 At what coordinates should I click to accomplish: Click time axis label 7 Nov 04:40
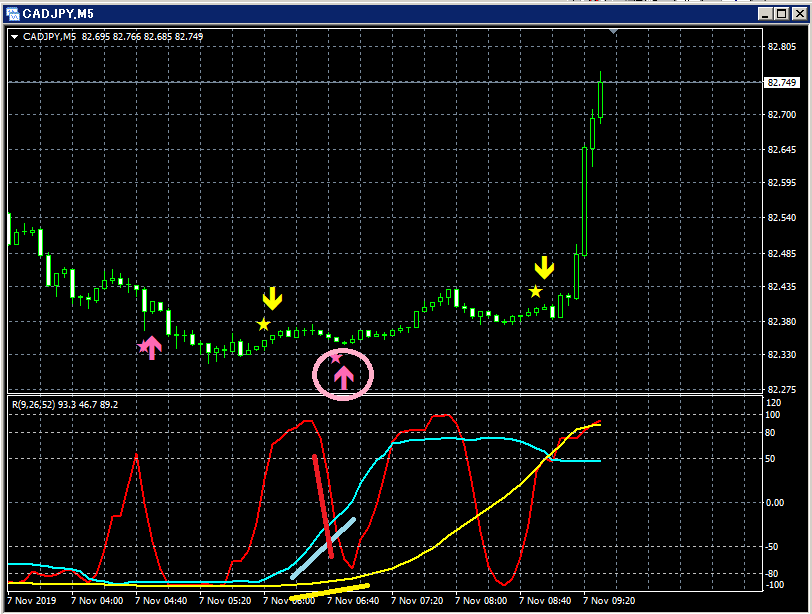click(x=161, y=601)
